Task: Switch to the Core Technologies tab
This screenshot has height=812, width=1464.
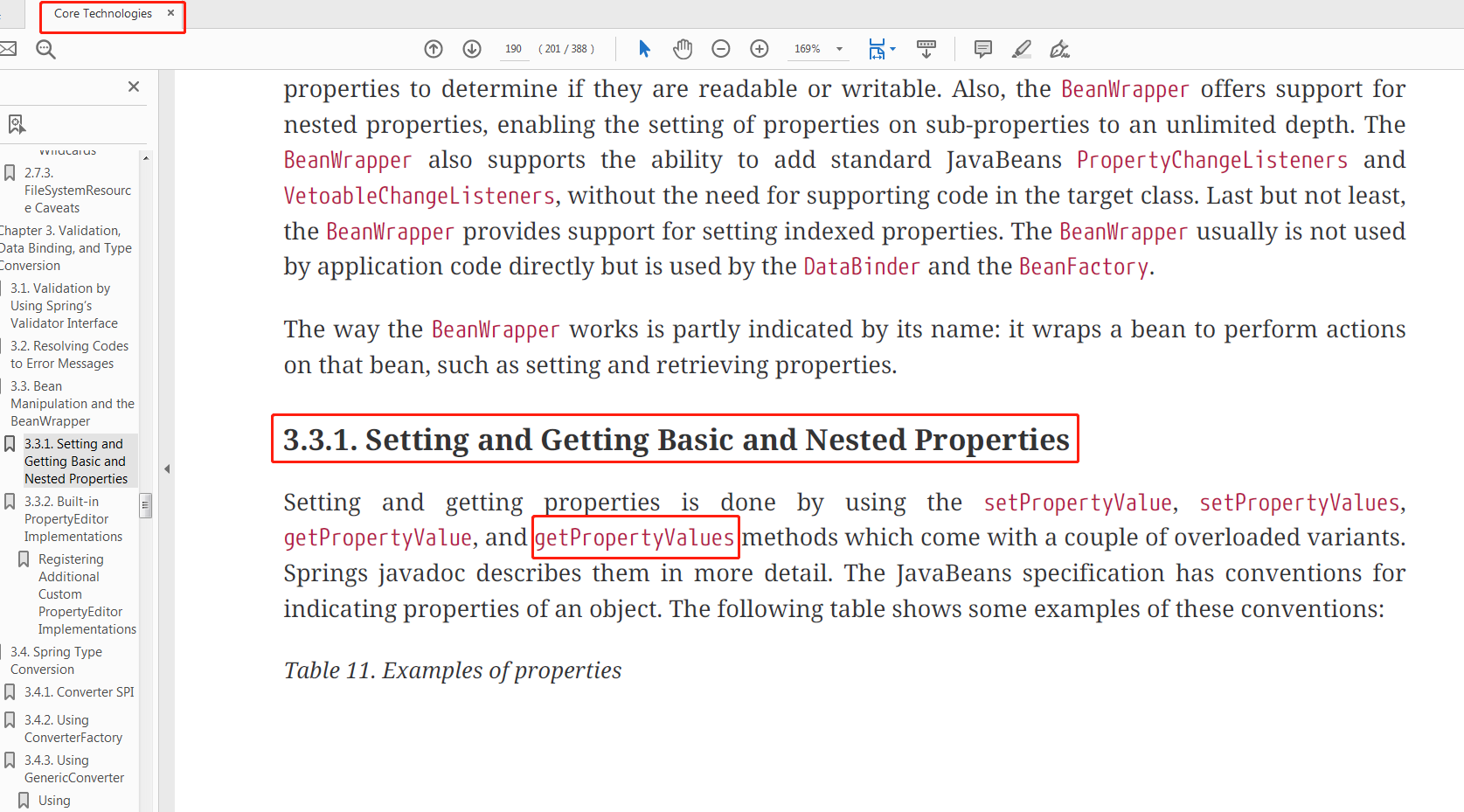Action: pyautogui.click(x=102, y=14)
